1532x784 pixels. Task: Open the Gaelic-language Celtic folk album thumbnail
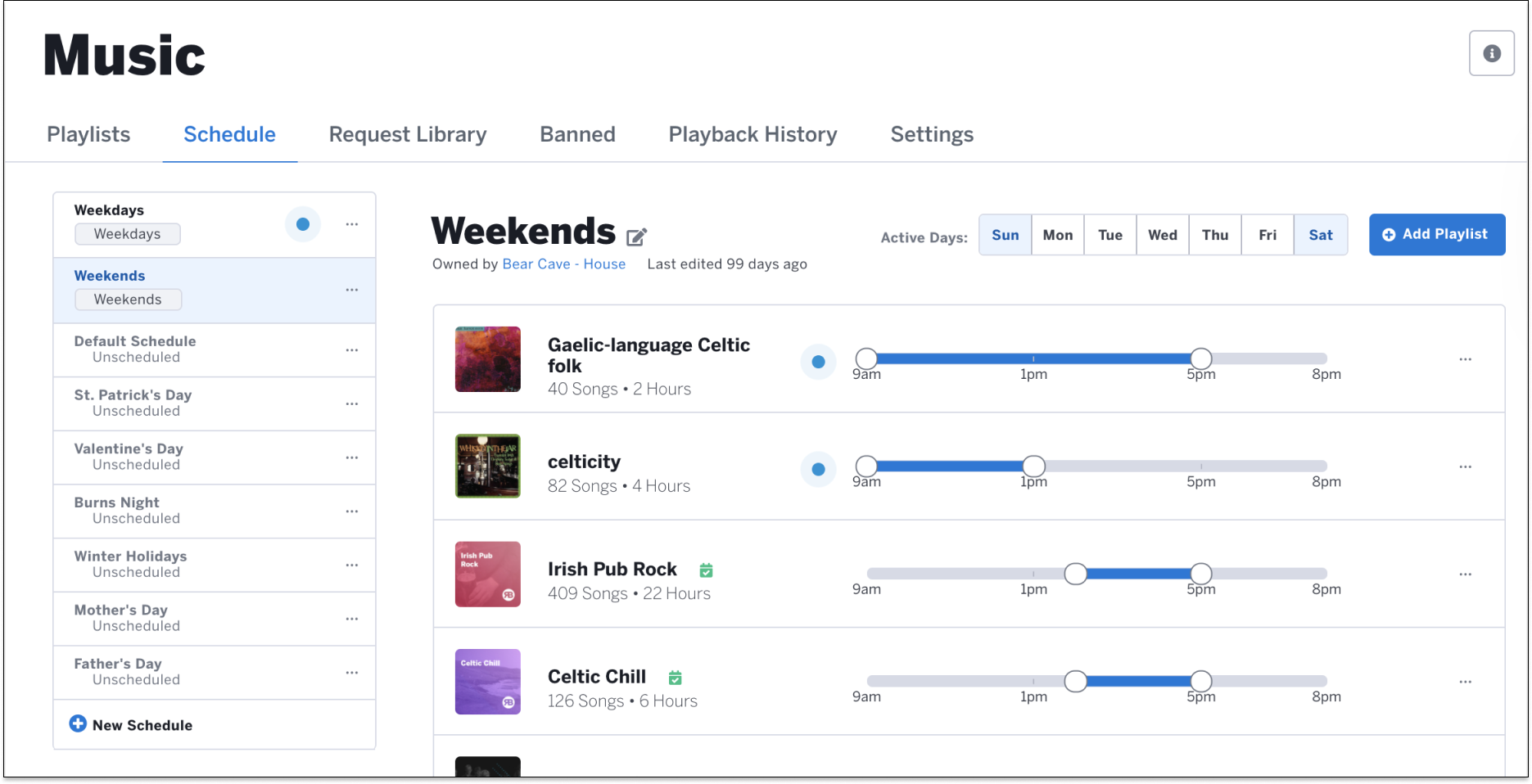tap(488, 359)
